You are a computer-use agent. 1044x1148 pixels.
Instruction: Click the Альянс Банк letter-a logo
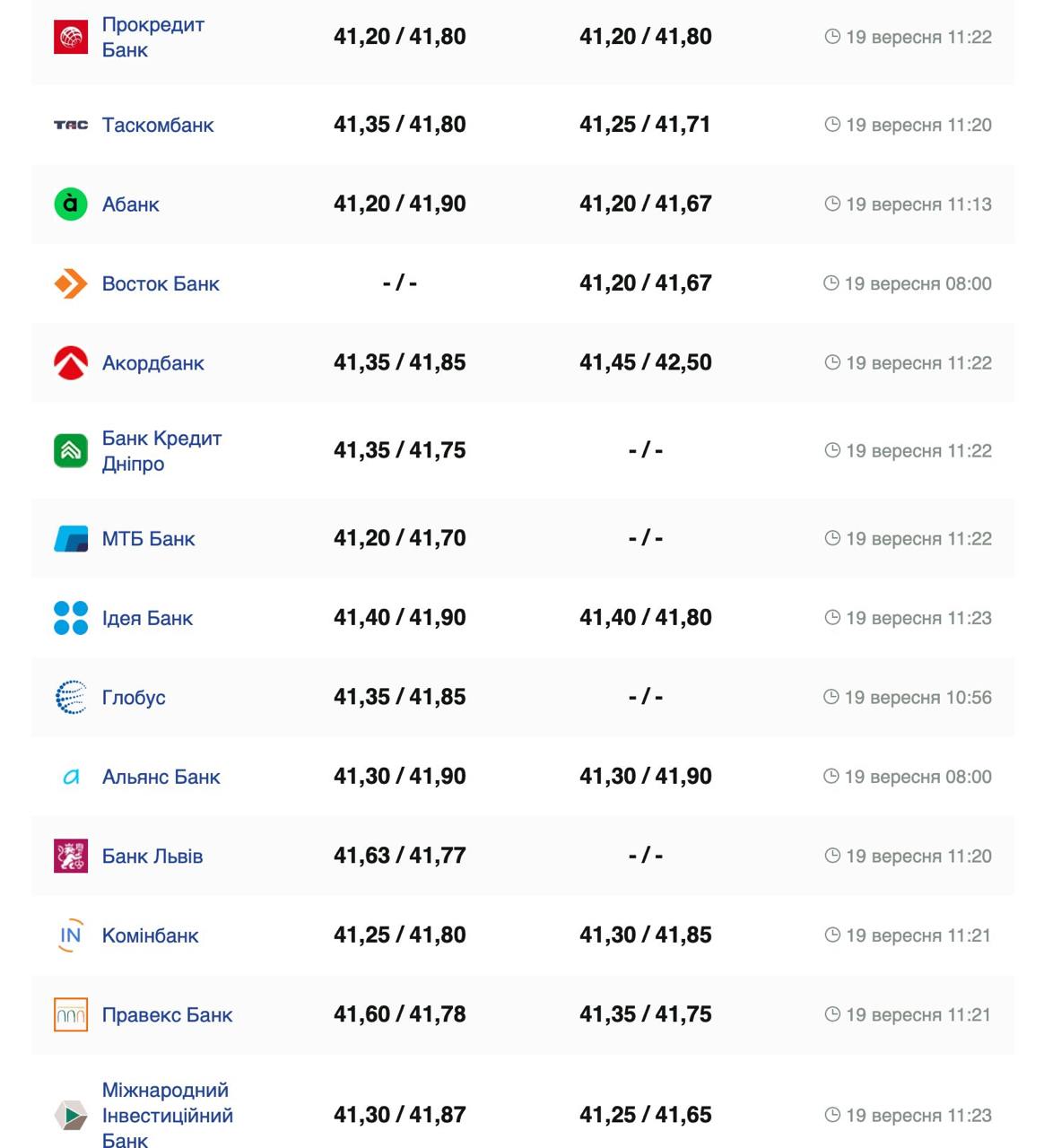tap(71, 777)
